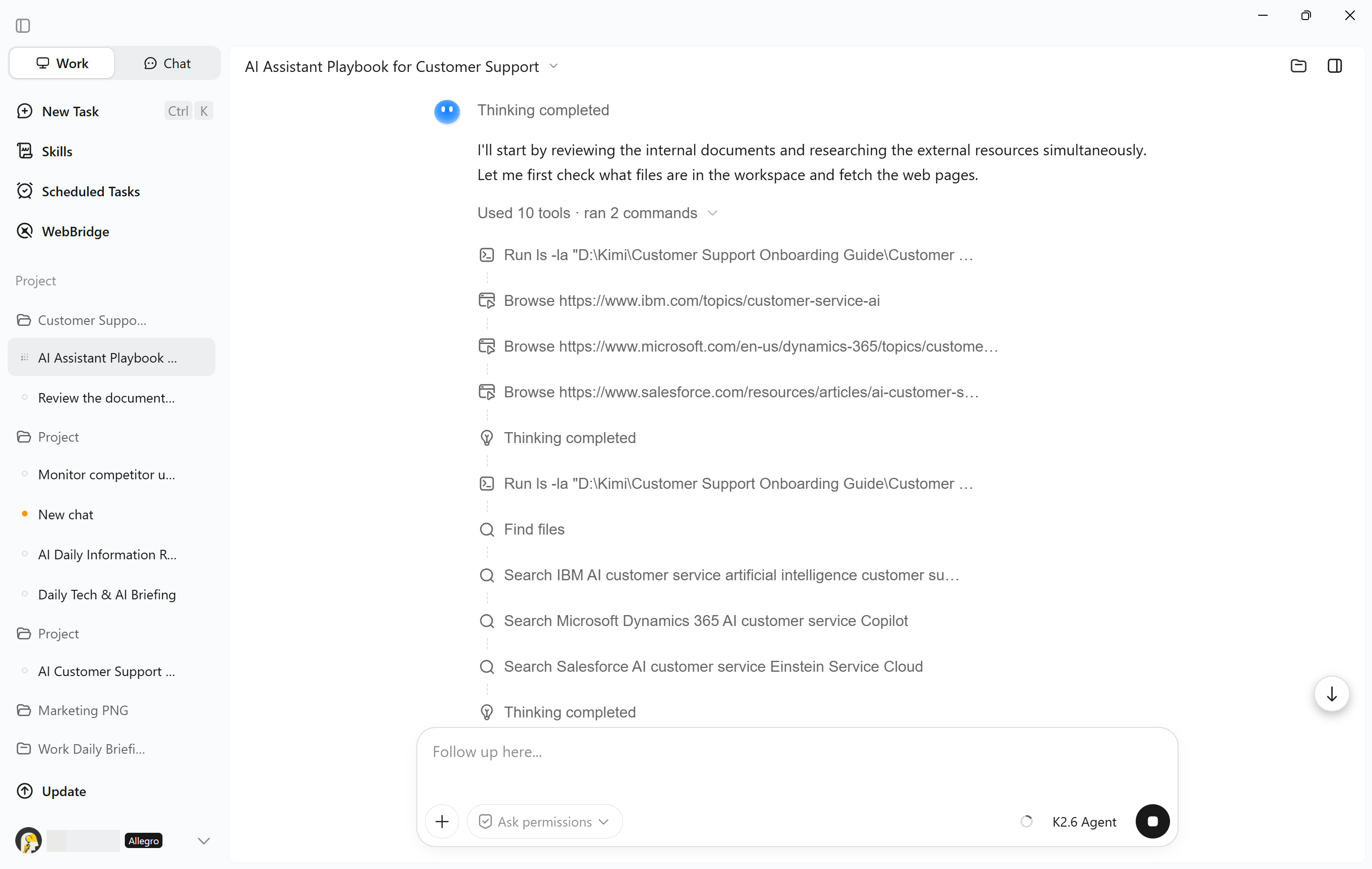The height and width of the screenshot is (869, 1372).
Task: Open the AI Daily Information R... task
Action: pos(111,555)
